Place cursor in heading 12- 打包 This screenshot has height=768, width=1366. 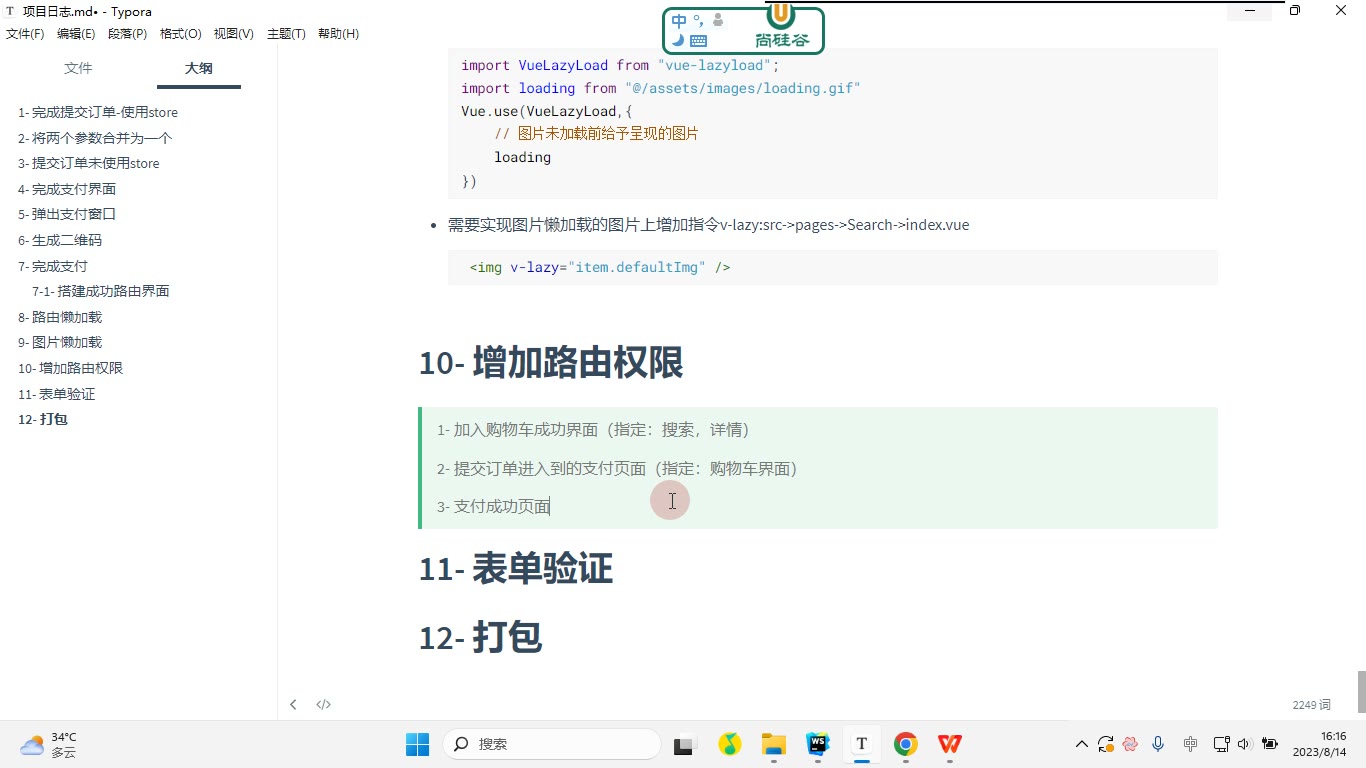click(481, 637)
